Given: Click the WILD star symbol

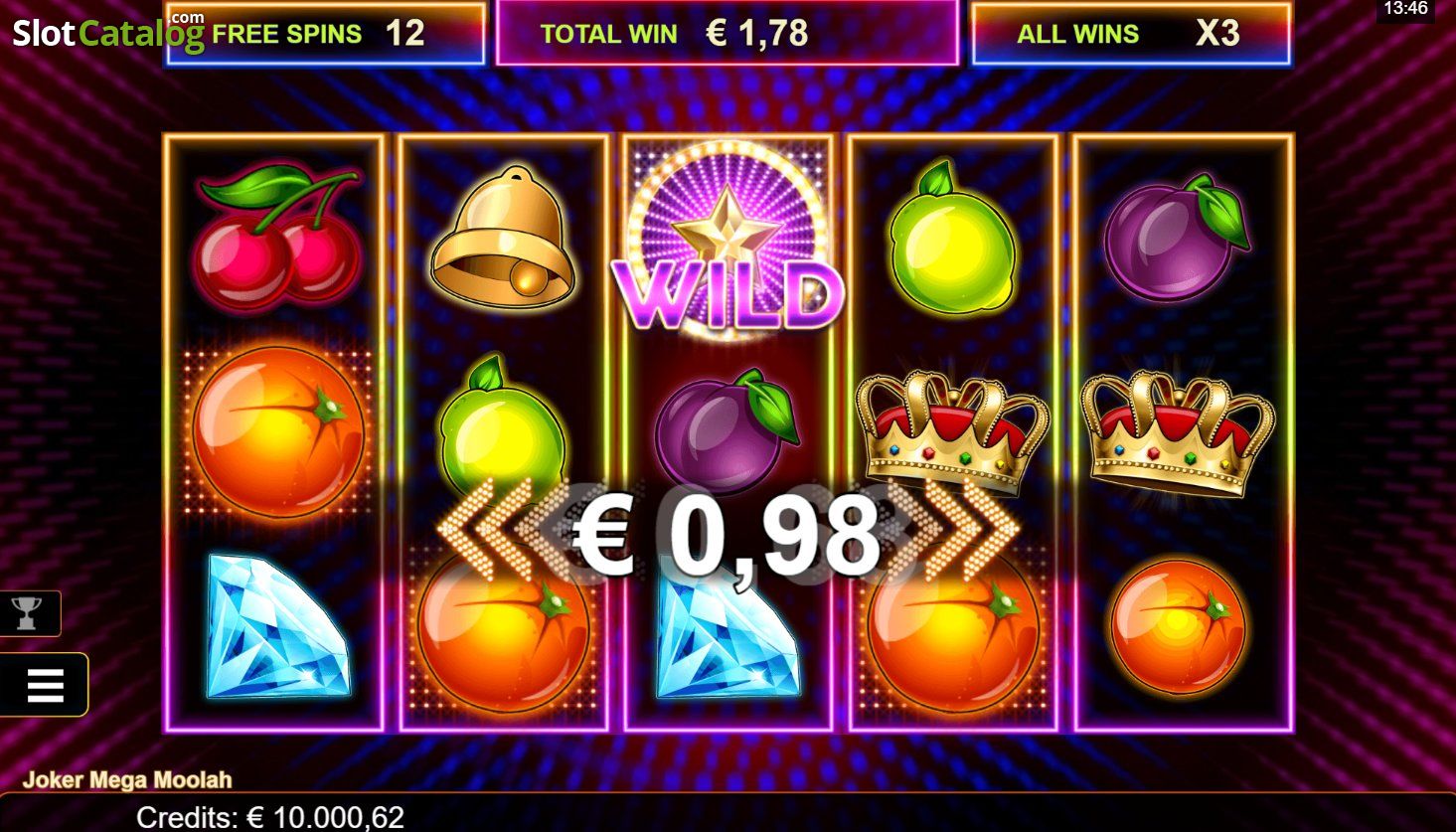Looking at the screenshot, I should [x=728, y=247].
